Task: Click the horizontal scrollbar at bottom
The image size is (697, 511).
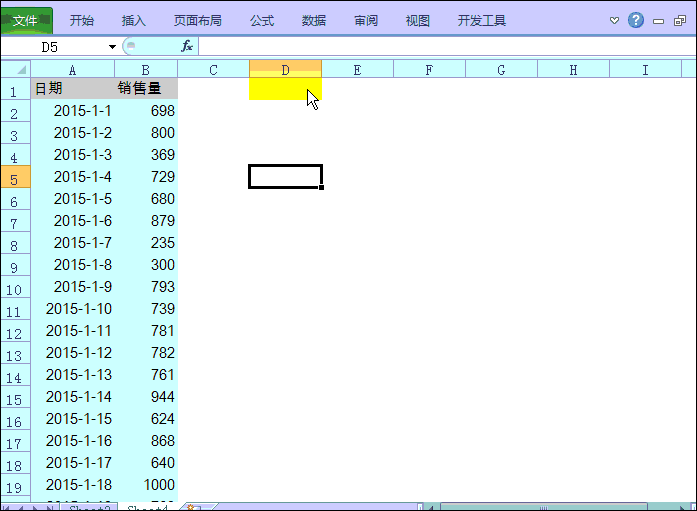Action: click(x=543, y=507)
